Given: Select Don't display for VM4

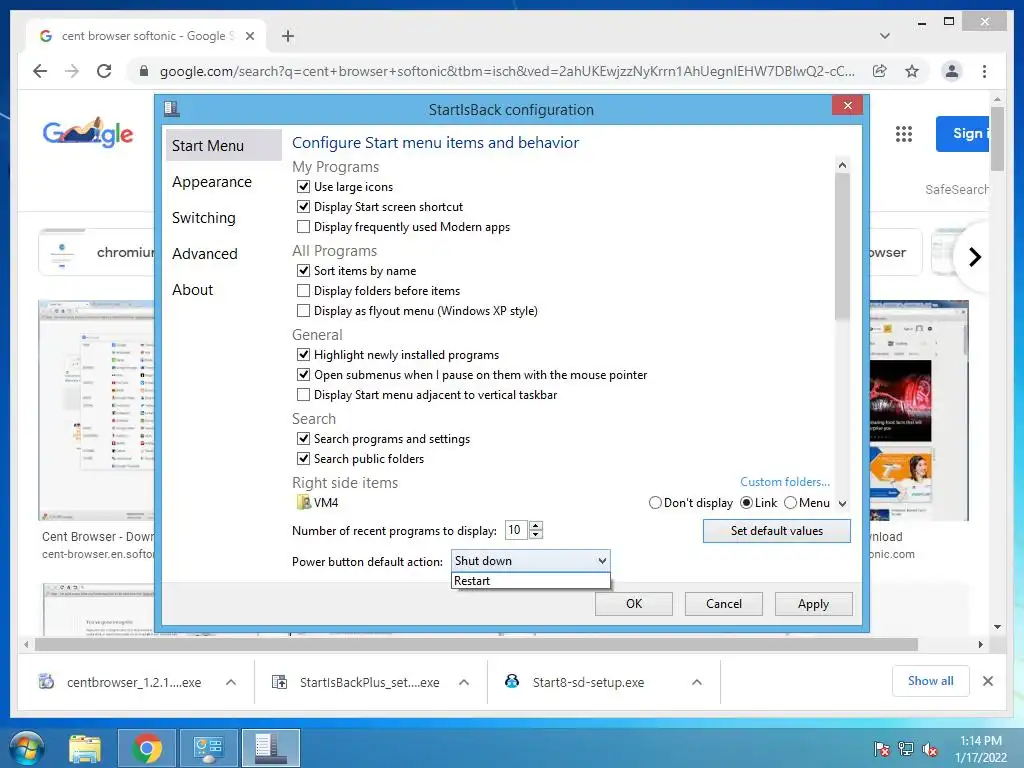Looking at the screenshot, I should click(655, 503).
